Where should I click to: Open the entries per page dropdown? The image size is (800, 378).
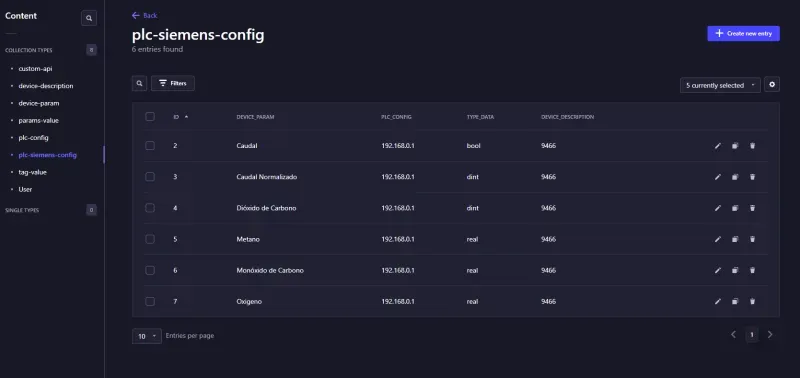pyautogui.click(x=147, y=336)
